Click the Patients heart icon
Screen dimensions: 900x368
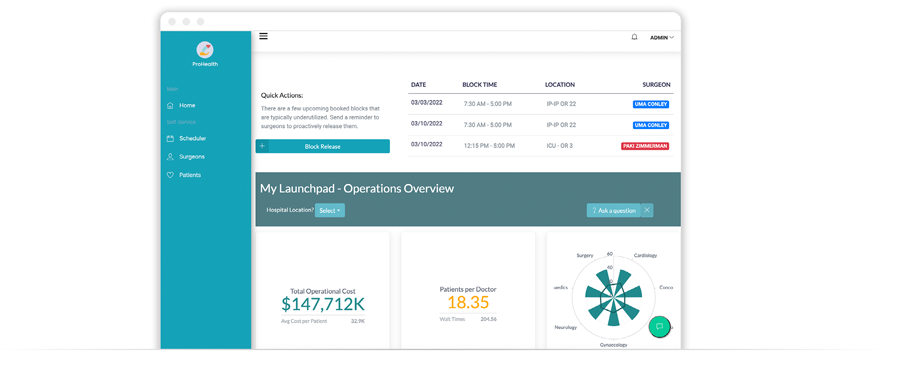pos(170,175)
